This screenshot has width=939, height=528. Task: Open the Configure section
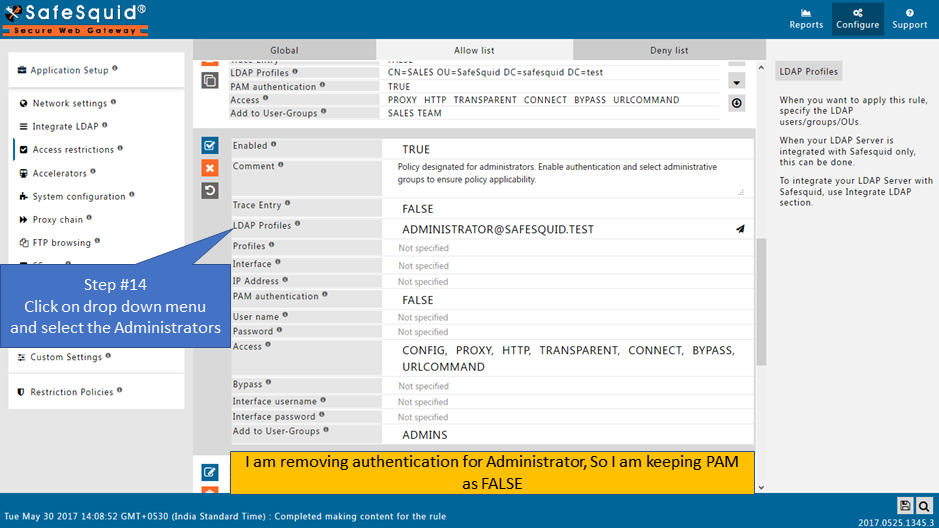858,19
